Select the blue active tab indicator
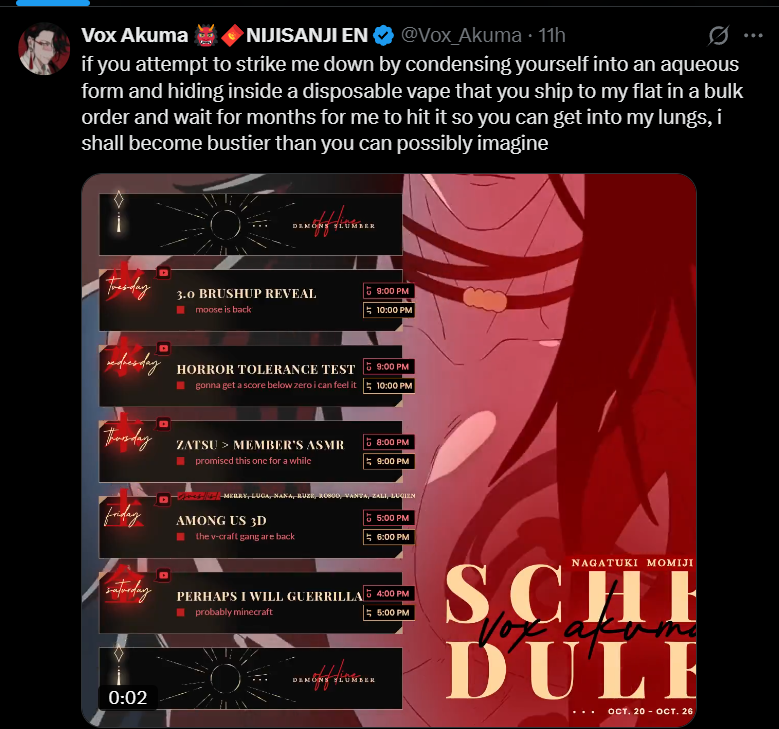This screenshot has width=779, height=729. click(53, 2)
